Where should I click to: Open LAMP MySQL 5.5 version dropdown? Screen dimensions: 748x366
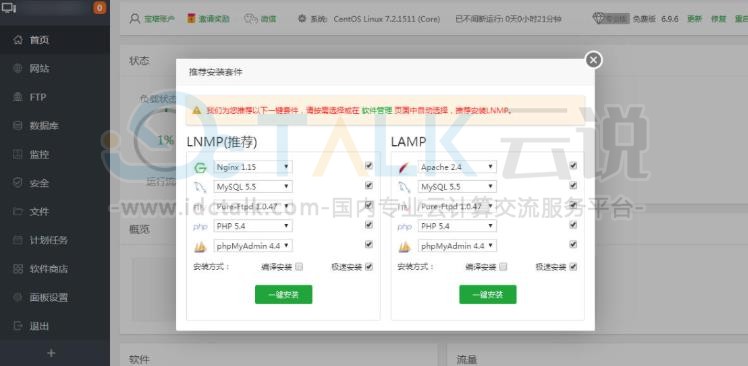(x=457, y=187)
